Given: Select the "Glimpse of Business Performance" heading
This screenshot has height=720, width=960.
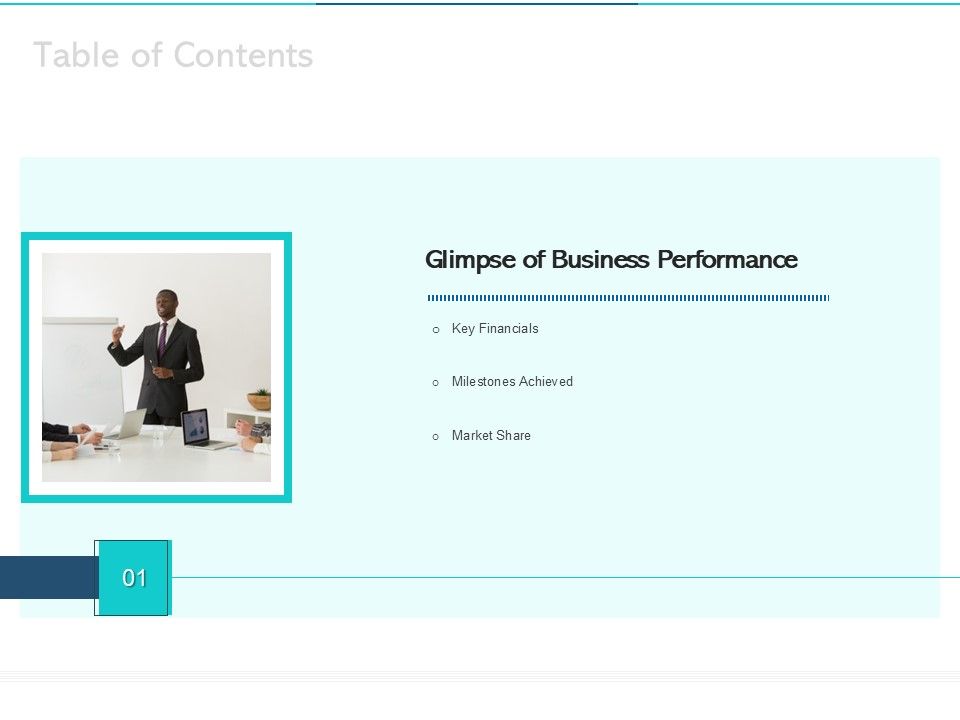Looking at the screenshot, I should click(x=611, y=260).
